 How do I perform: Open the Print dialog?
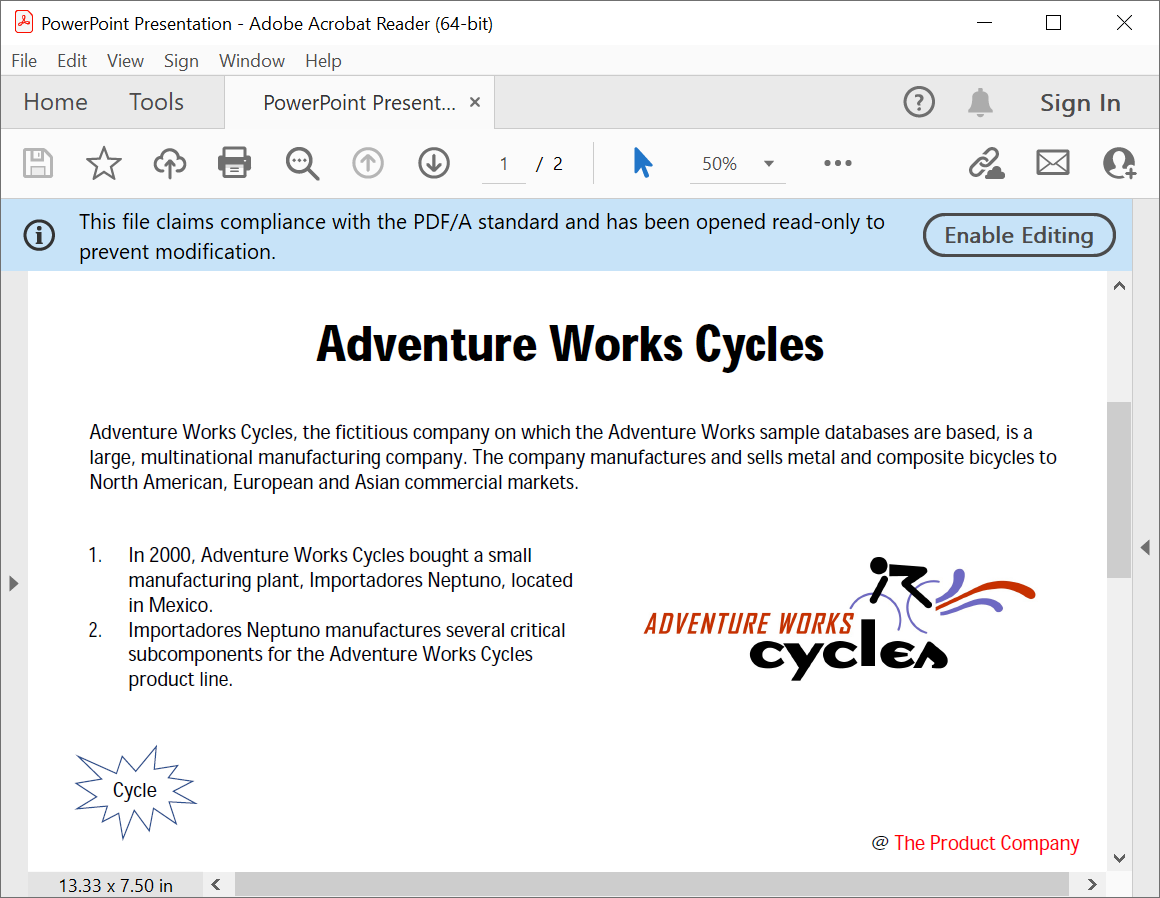coord(235,163)
